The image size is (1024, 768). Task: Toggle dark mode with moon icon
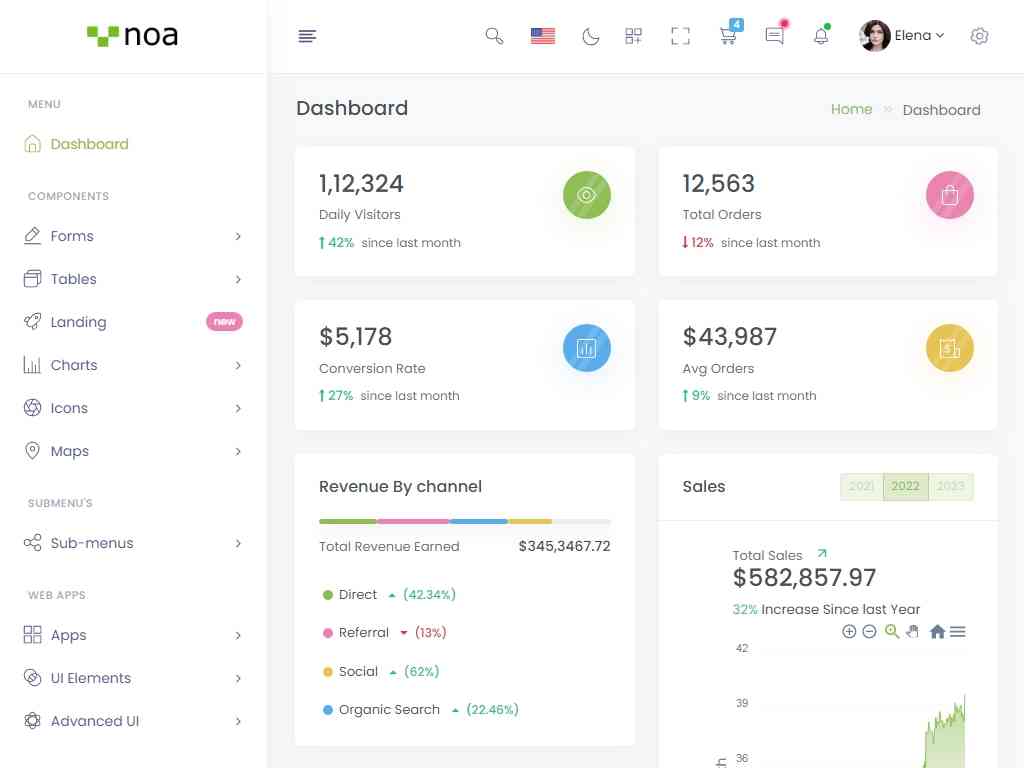pos(591,36)
